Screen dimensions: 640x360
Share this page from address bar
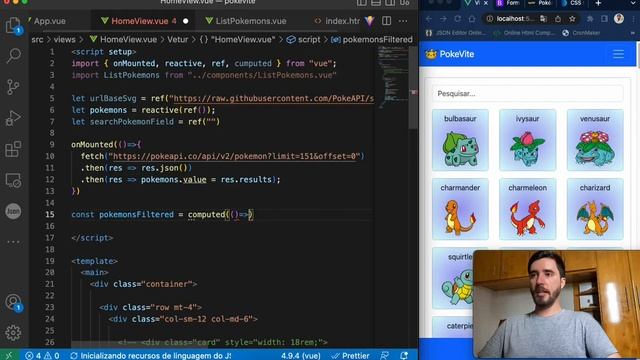558,19
